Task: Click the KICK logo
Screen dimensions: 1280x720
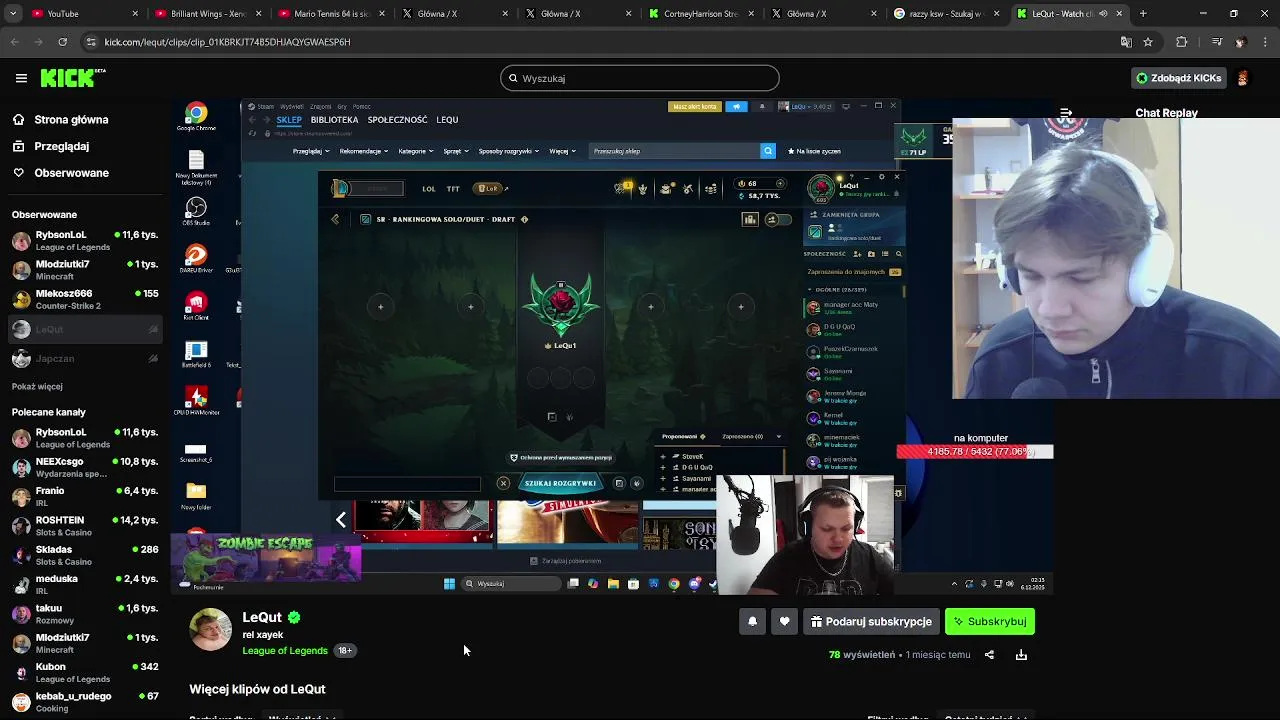Action: [x=72, y=78]
